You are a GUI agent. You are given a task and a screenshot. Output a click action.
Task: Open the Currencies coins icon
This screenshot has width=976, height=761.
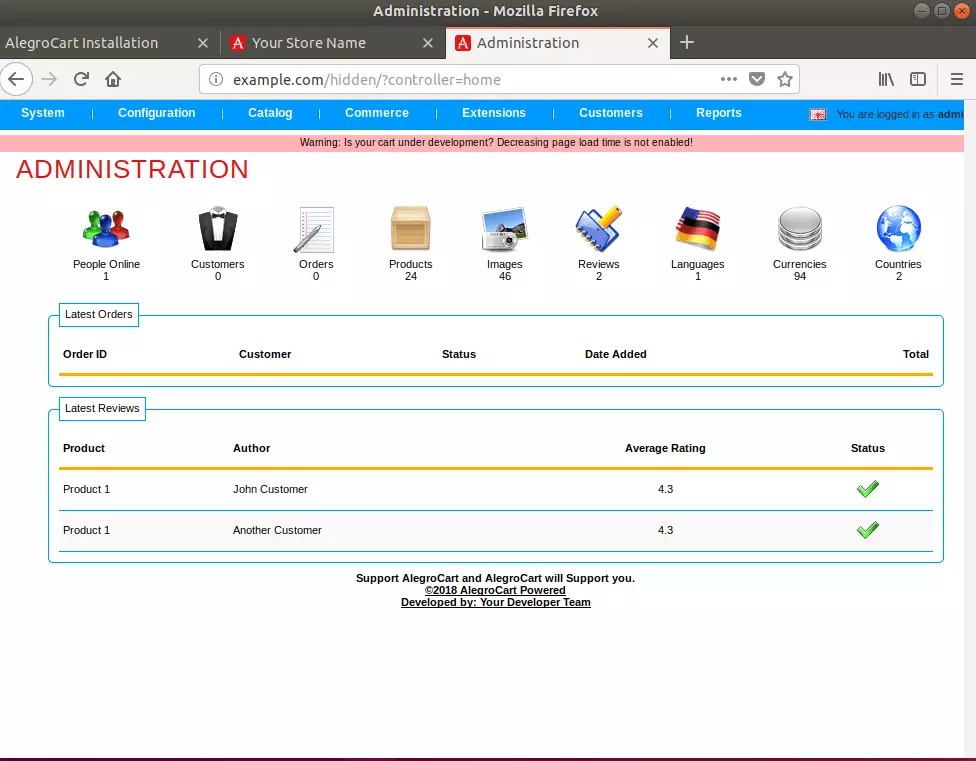point(800,228)
